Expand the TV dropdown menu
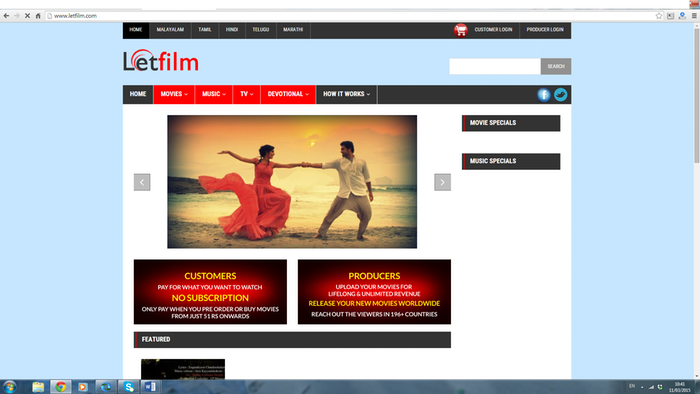 tap(246, 94)
